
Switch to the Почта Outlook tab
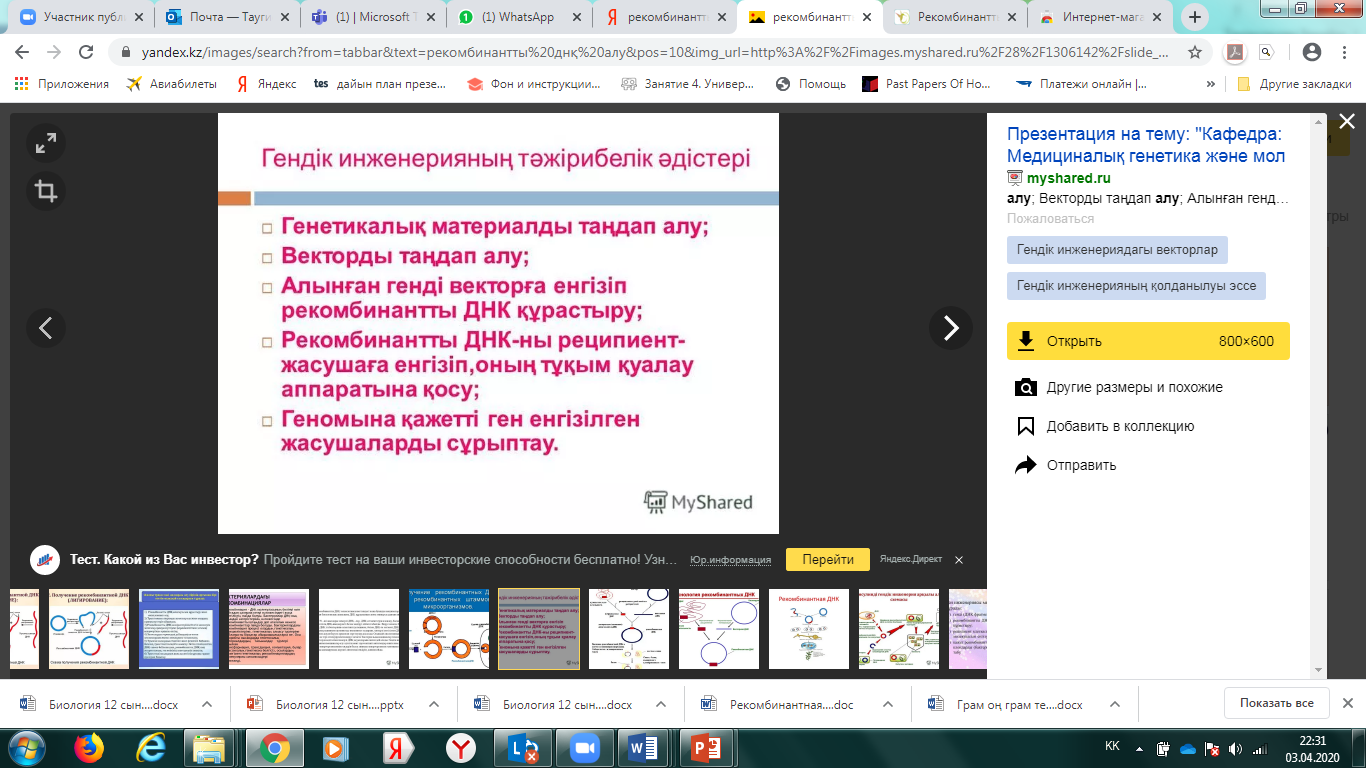229,17
